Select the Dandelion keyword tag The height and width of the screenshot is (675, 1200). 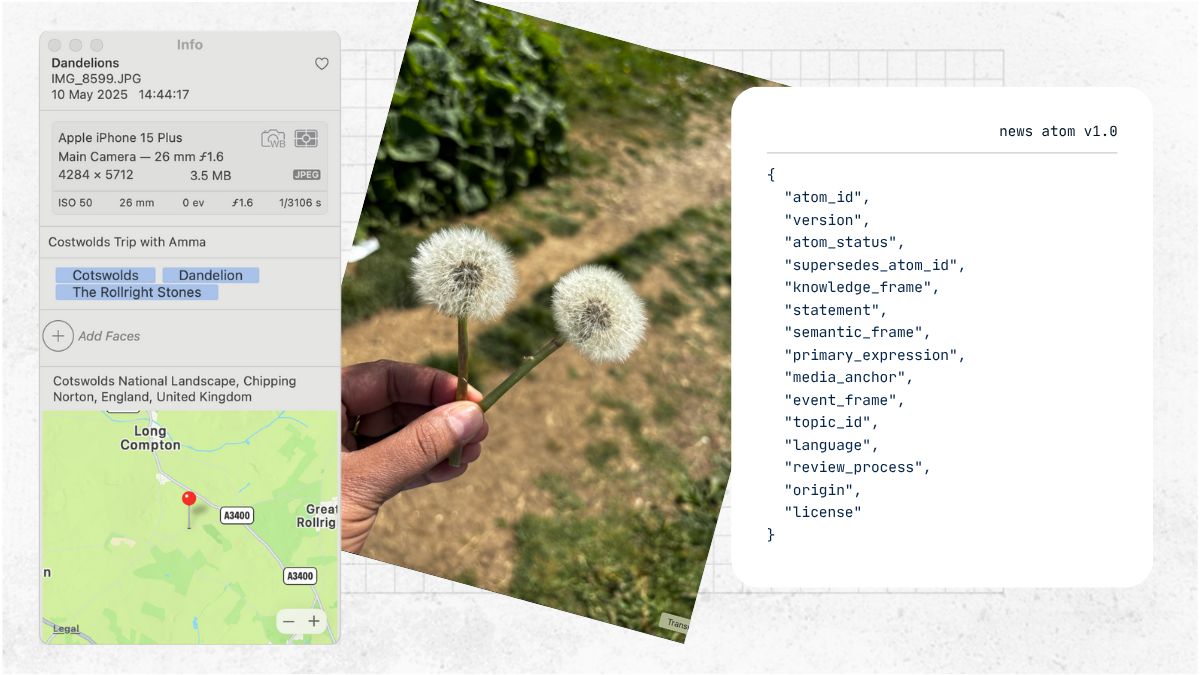[x=211, y=275]
